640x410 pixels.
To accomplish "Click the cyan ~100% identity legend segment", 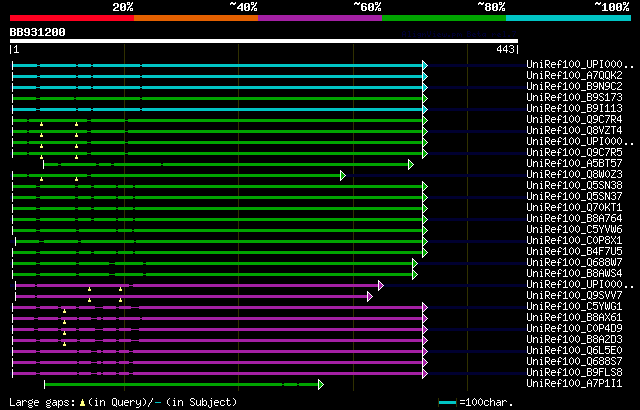I will point(569,18).
